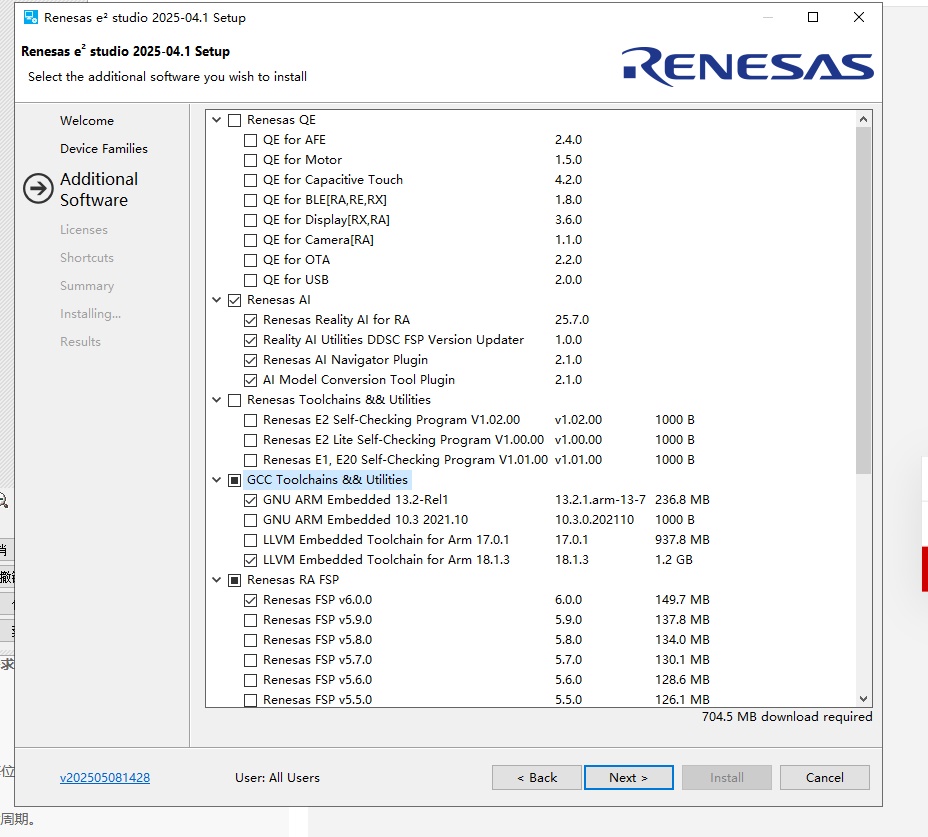928x837 pixels.
Task: Click the GCC Toolchains && Utilities label
Action: pos(327,480)
